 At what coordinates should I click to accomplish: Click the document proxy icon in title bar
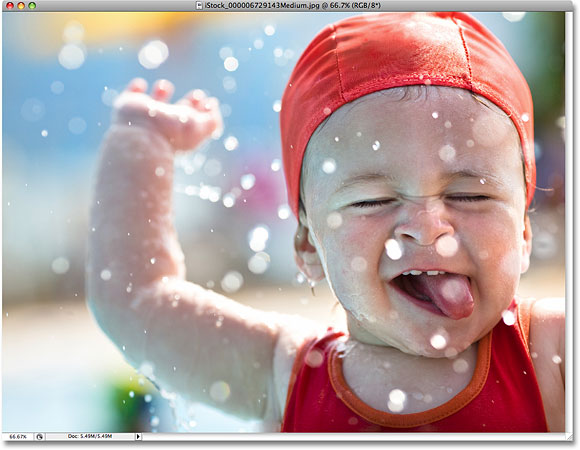[x=199, y=6]
